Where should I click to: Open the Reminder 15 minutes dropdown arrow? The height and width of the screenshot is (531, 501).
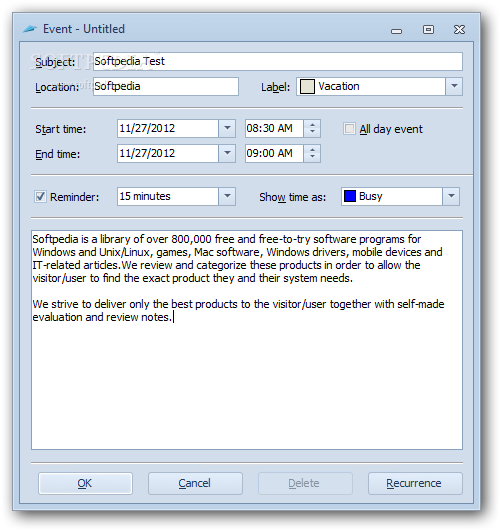coord(227,196)
